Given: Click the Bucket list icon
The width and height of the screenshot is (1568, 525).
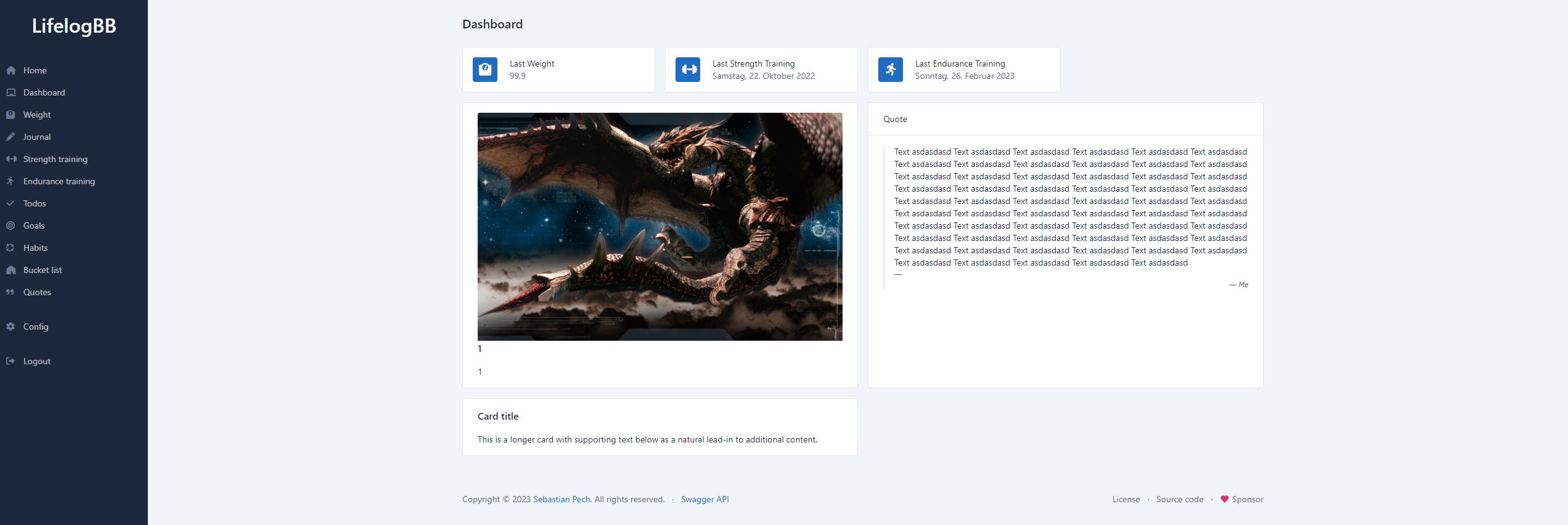Looking at the screenshot, I should click(x=10, y=270).
